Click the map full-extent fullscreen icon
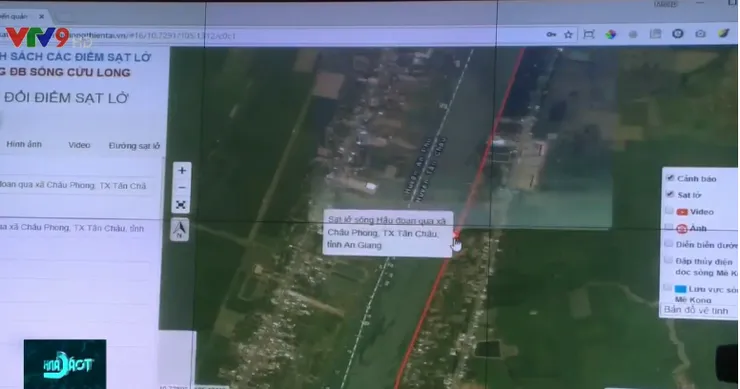This screenshot has height=389, width=740. tap(181, 204)
